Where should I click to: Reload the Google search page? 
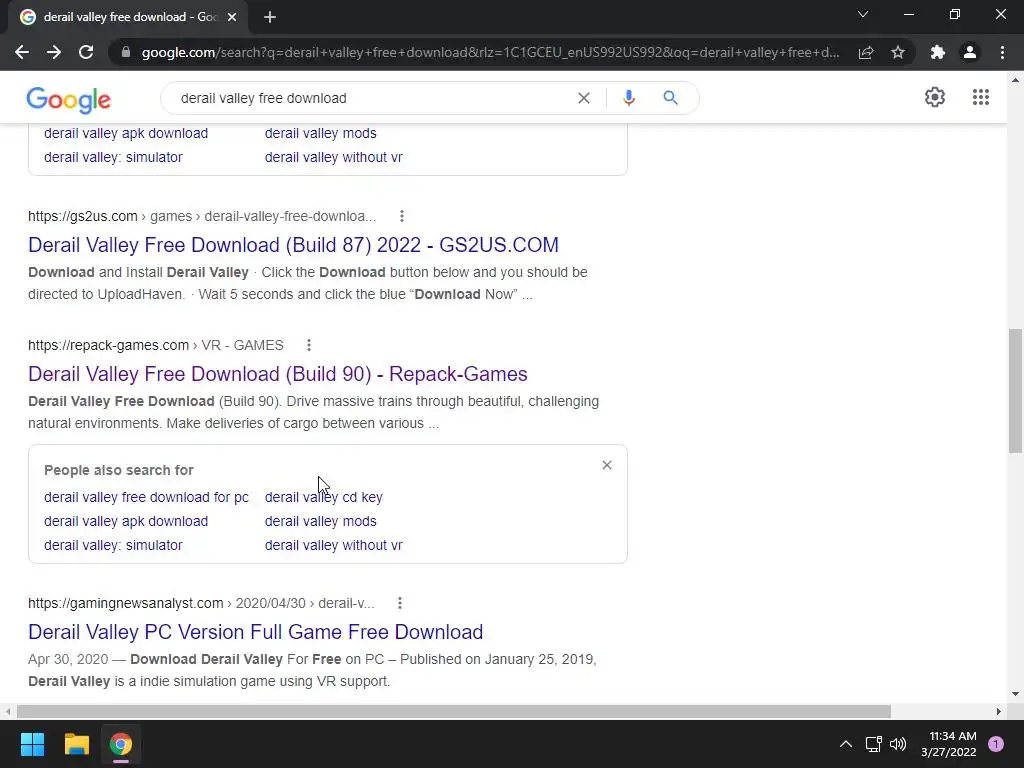click(86, 52)
